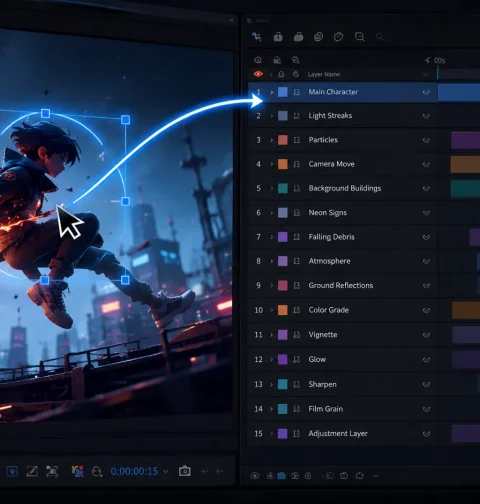
Task: Take a snapshot with the camera icon
Action: point(185,471)
